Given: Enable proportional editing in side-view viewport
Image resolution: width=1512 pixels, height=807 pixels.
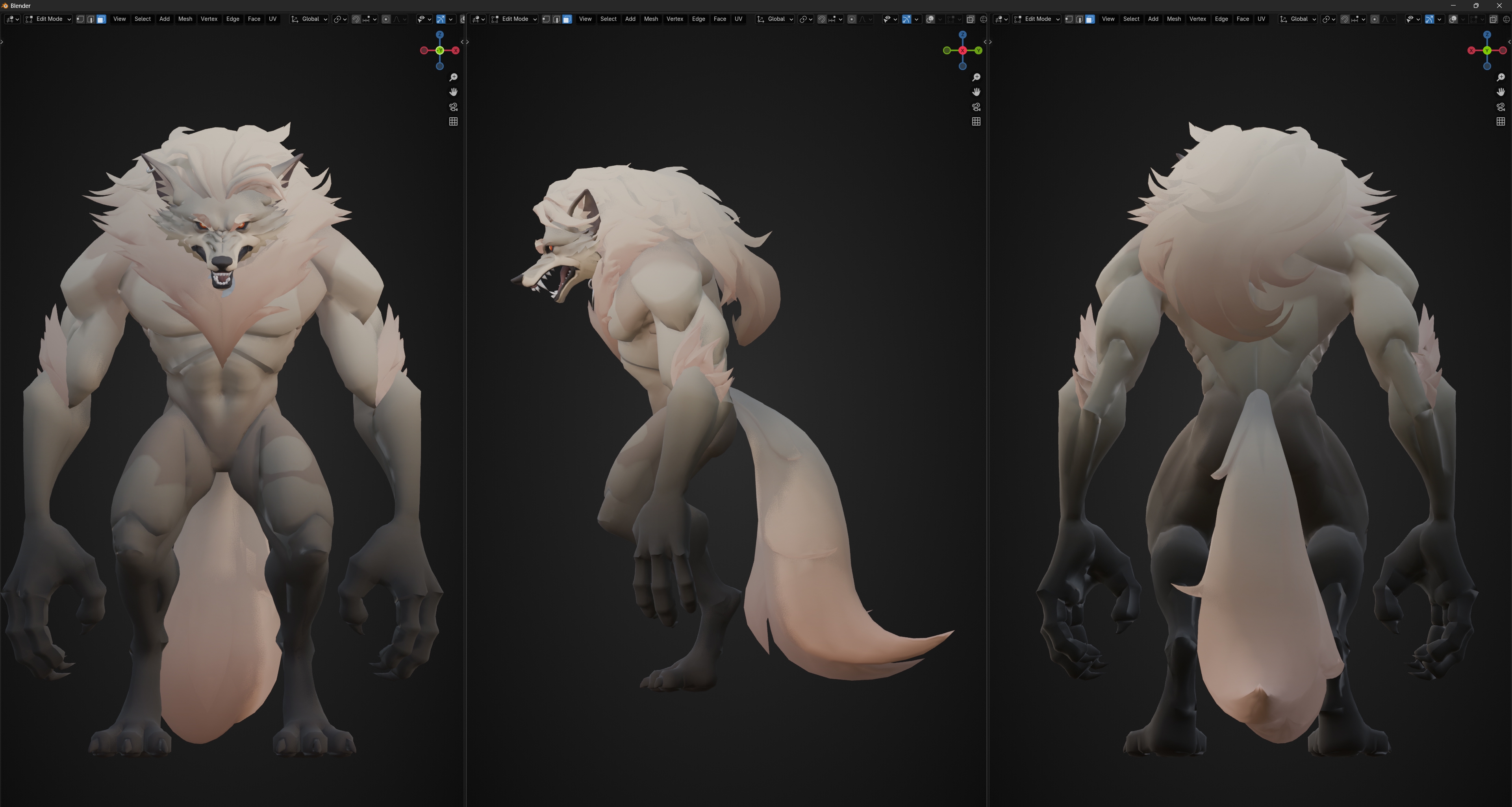Looking at the screenshot, I should 852,19.
